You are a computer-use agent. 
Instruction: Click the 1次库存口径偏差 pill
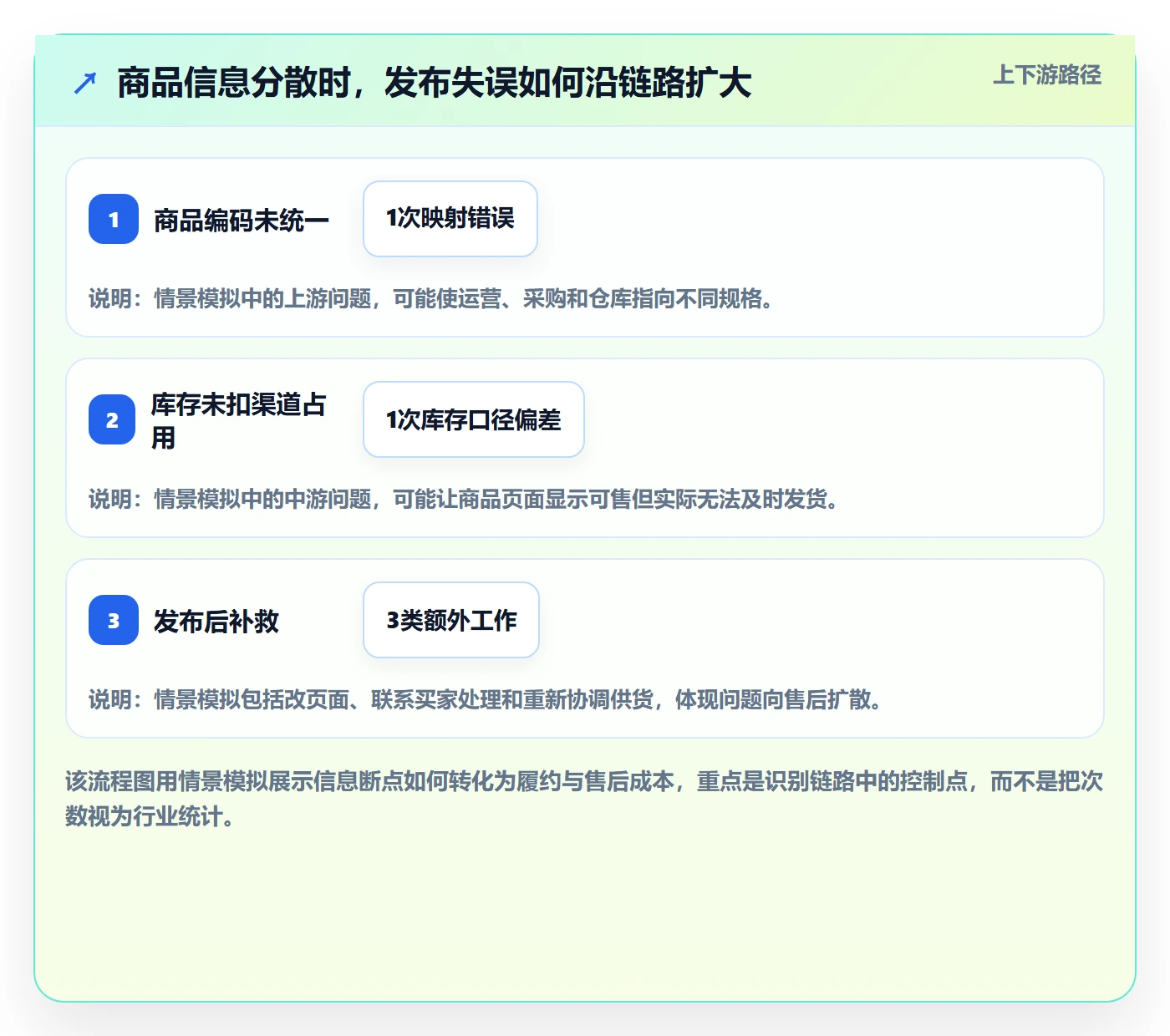[x=474, y=419]
